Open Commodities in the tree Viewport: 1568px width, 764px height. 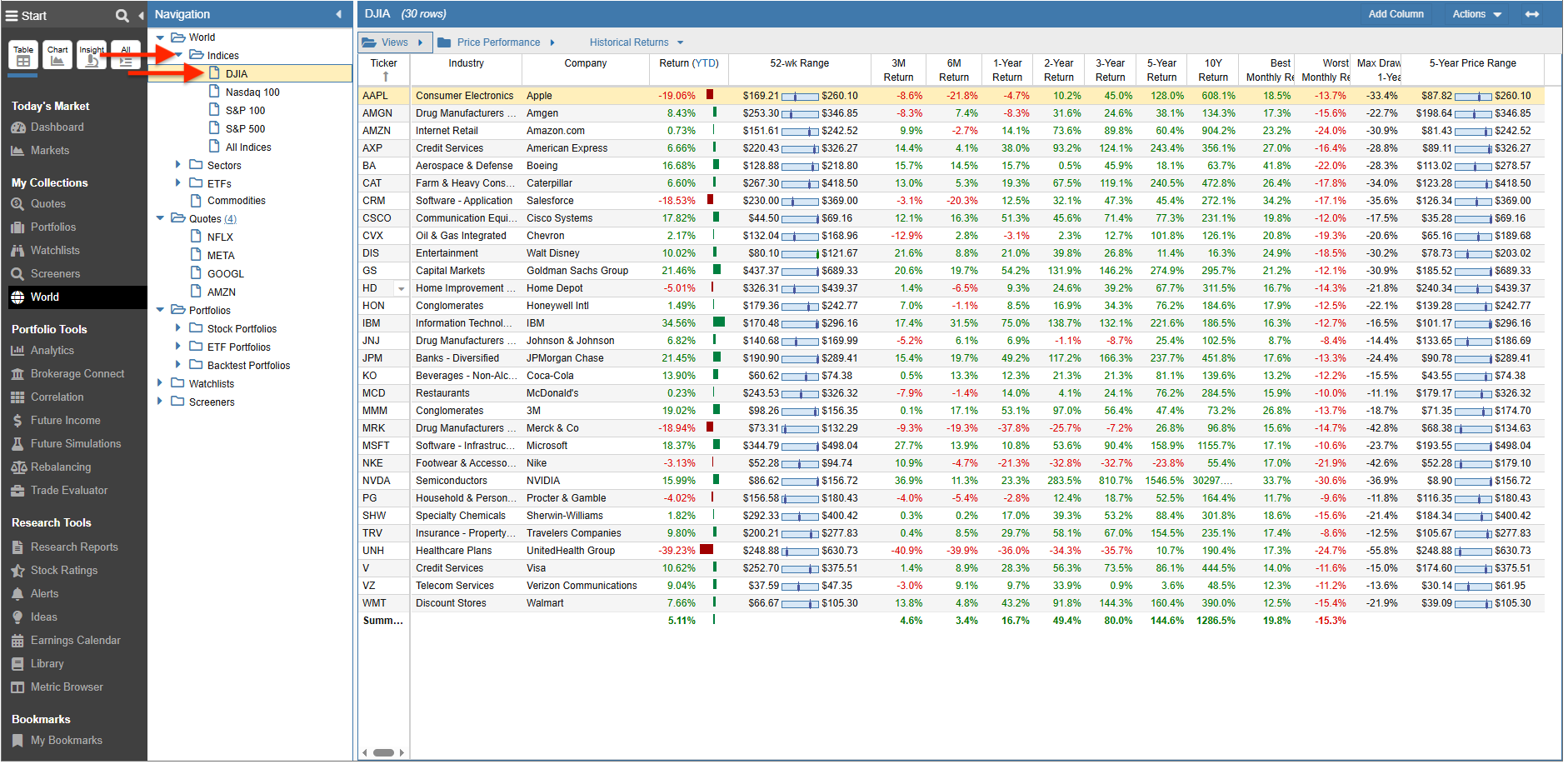(236, 201)
